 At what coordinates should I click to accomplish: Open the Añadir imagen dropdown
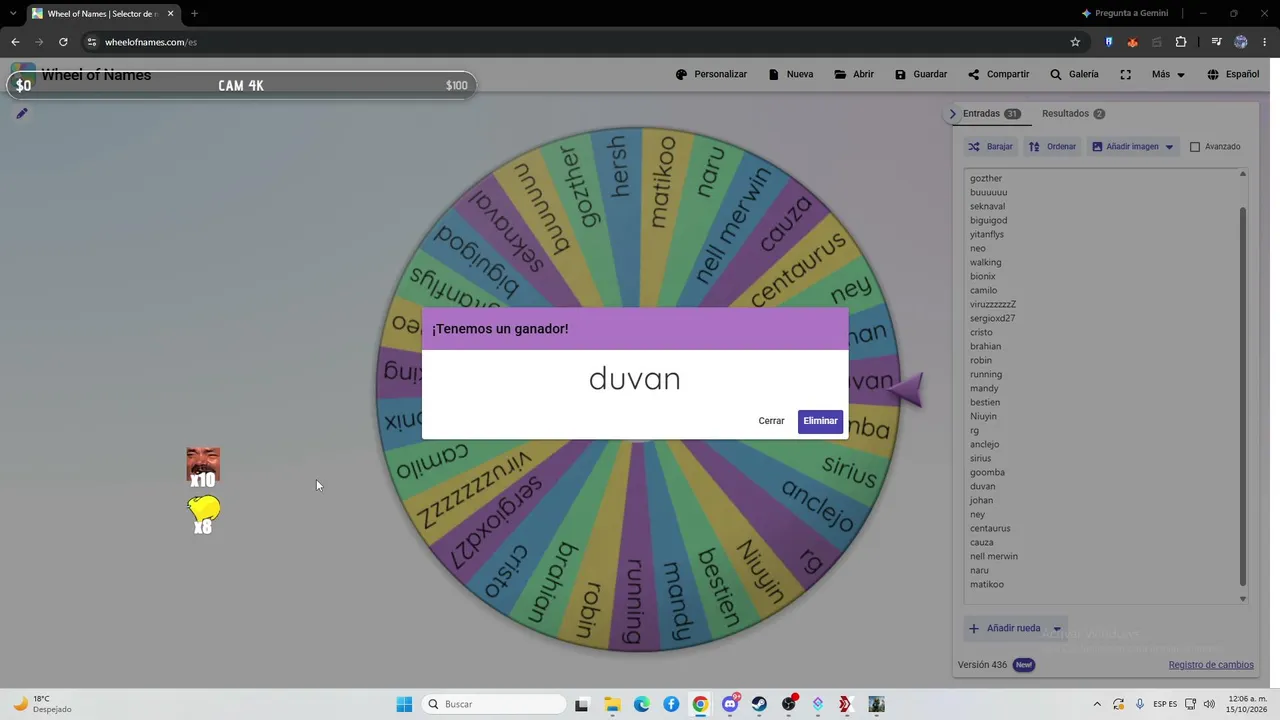[x=1132, y=147]
